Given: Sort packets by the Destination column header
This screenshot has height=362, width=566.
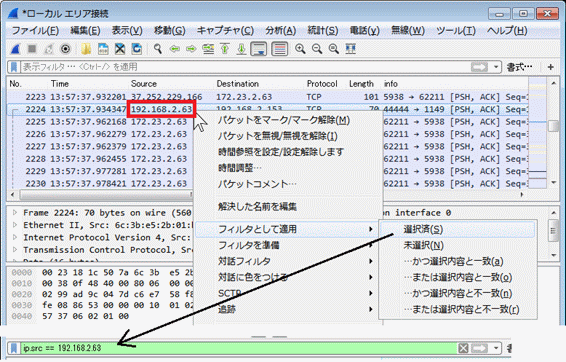Looking at the screenshot, I should (x=238, y=84).
